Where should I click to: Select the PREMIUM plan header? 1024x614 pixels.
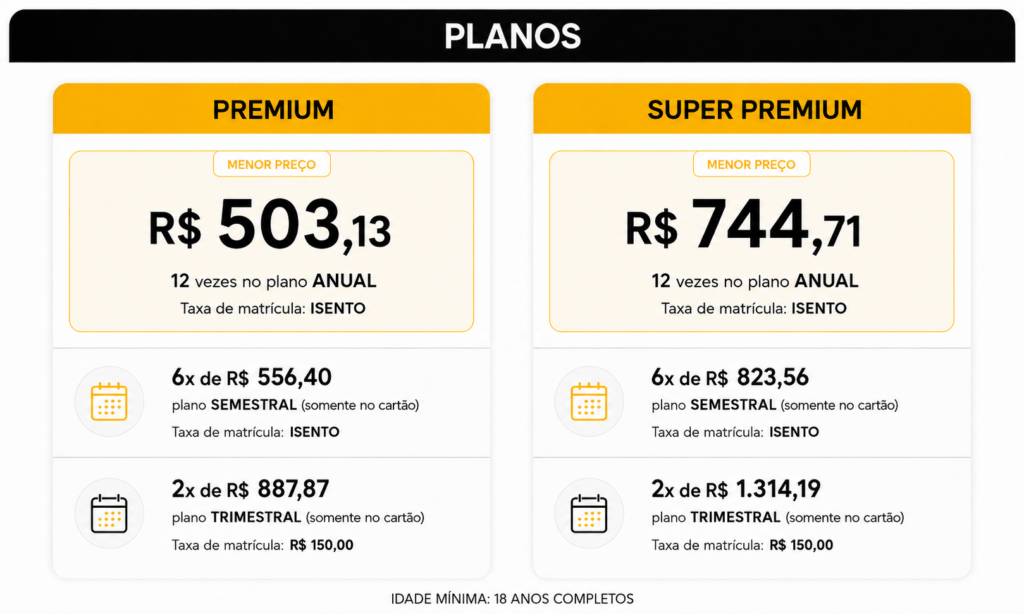tap(272, 109)
